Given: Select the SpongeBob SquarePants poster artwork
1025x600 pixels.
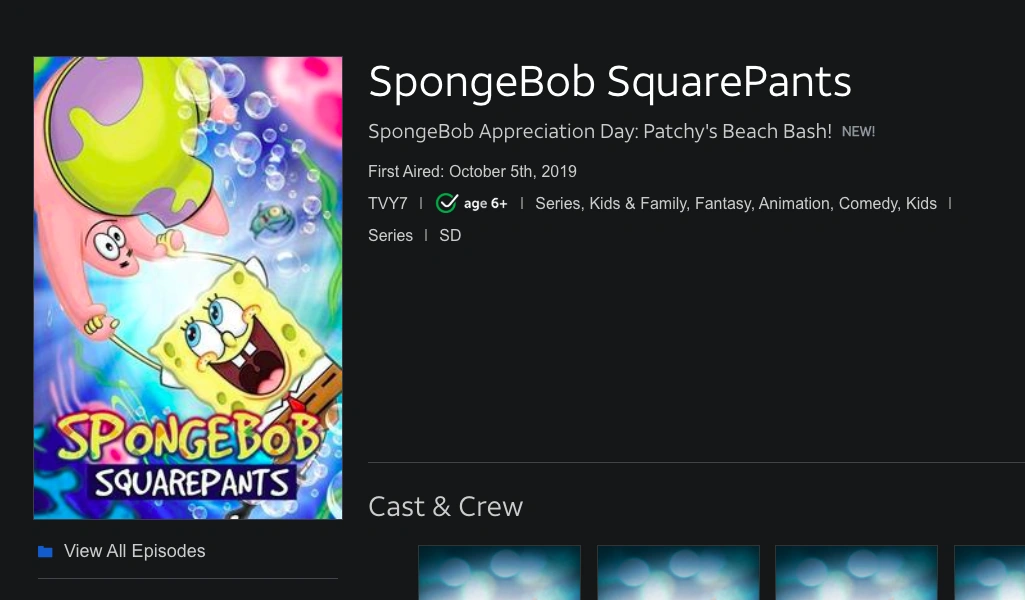Looking at the screenshot, I should click(x=188, y=287).
